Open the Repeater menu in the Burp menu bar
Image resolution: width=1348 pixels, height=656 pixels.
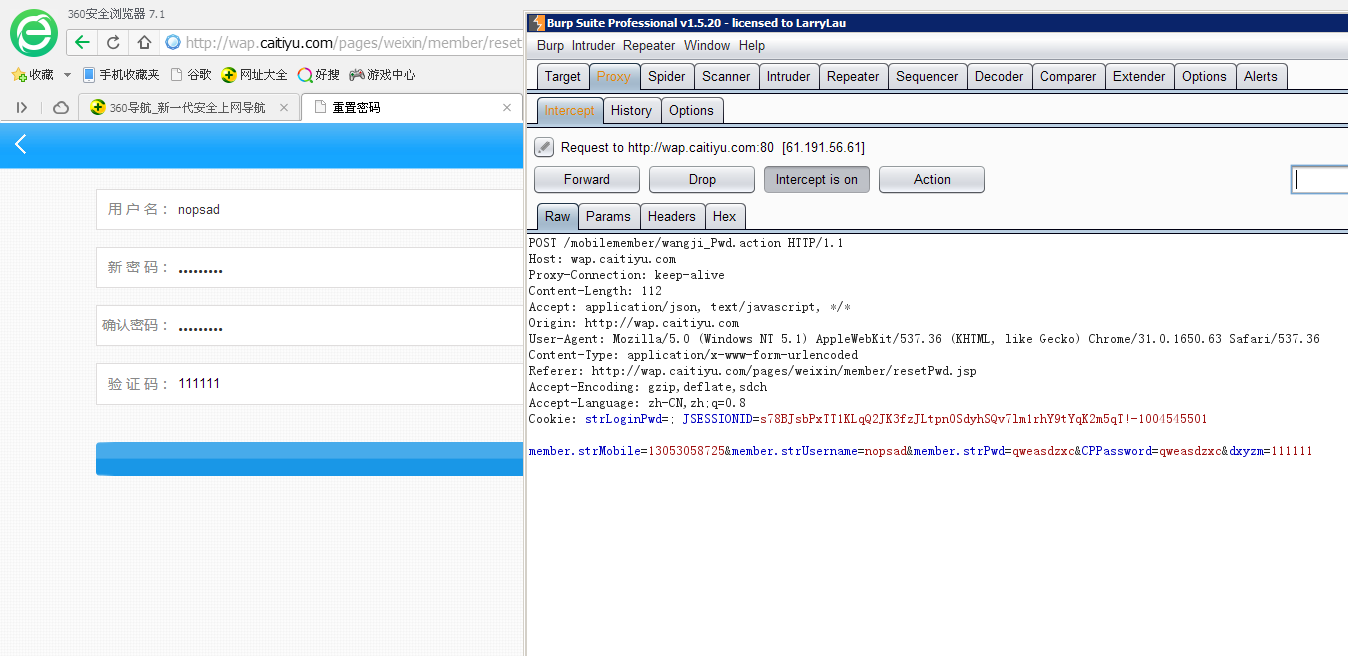[649, 46]
